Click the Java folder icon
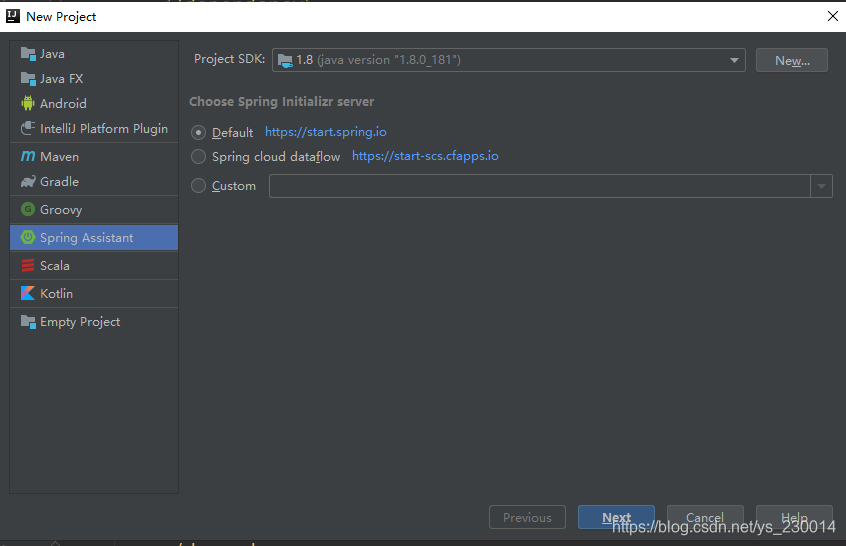This screenshot has width=846, height=546. (x=28, y=53)
